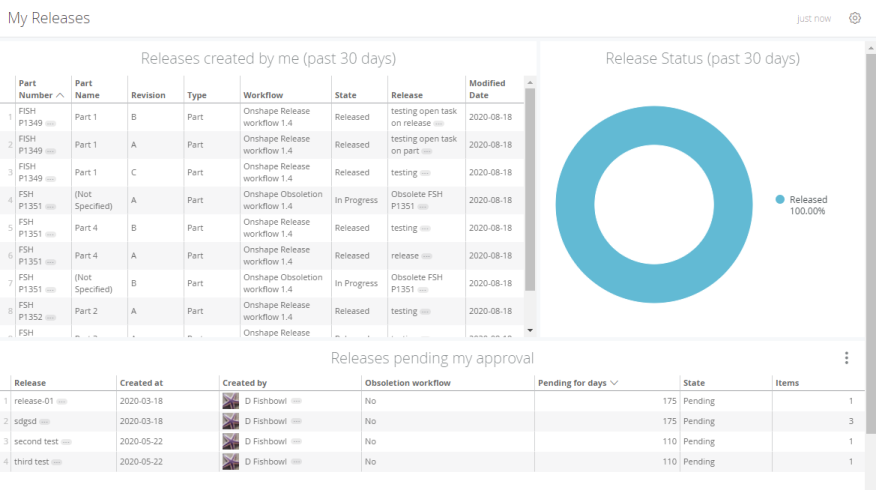876x490 pixels.
Task: Open ellipsis after 'testing open task on part'
Action: pyautogui.click(x=427, y=151)
